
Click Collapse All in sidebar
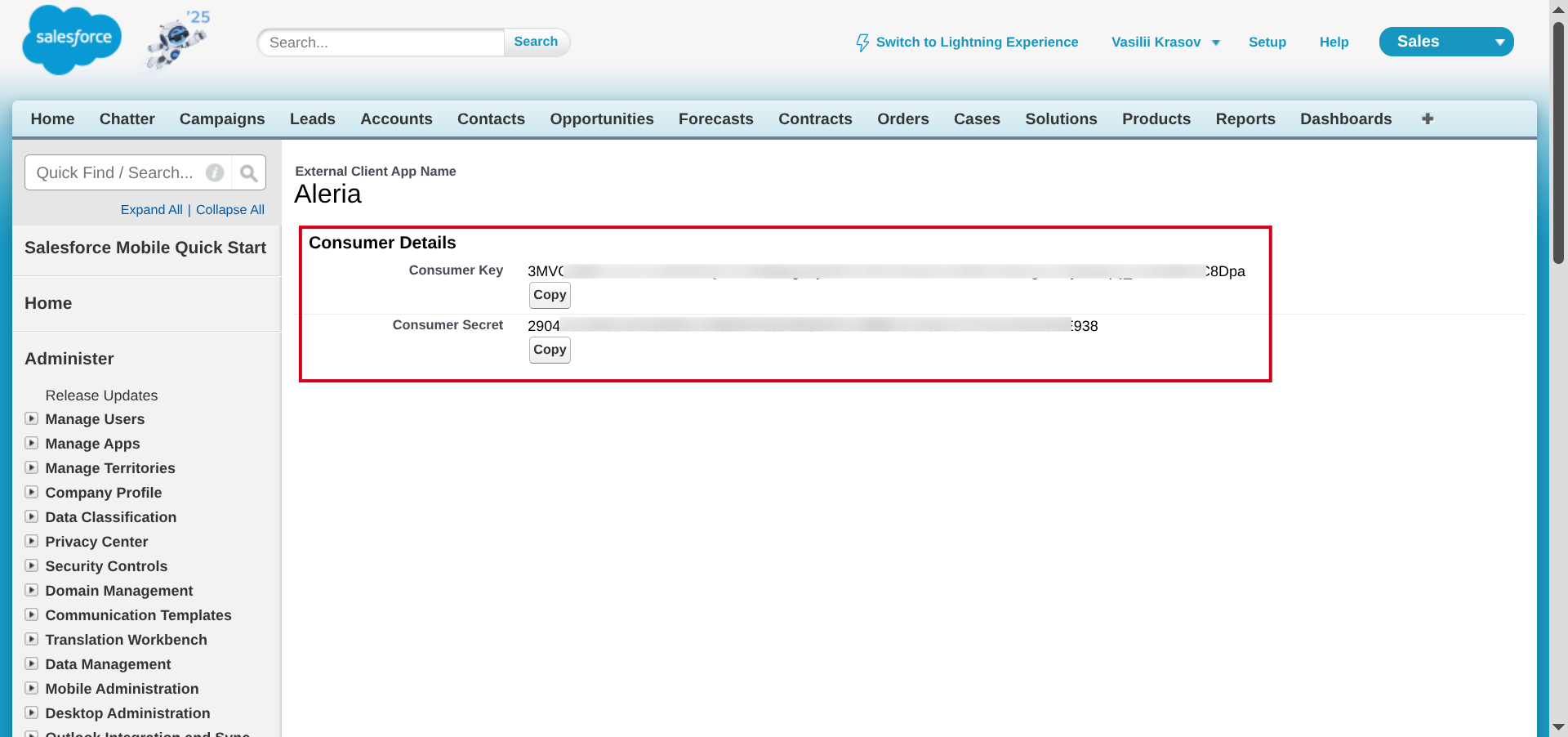click(230, 209)
